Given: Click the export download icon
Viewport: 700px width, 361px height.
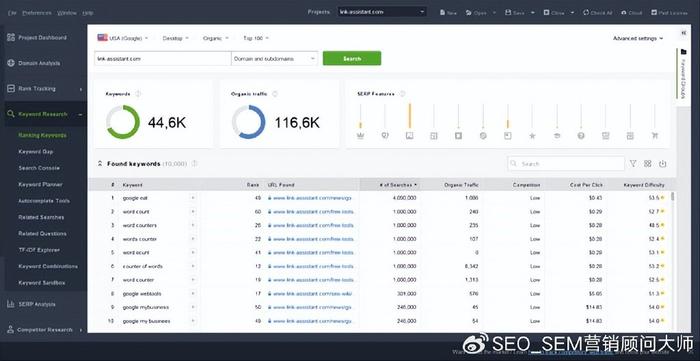Looking at the screenshot, I should click(662, 164).
